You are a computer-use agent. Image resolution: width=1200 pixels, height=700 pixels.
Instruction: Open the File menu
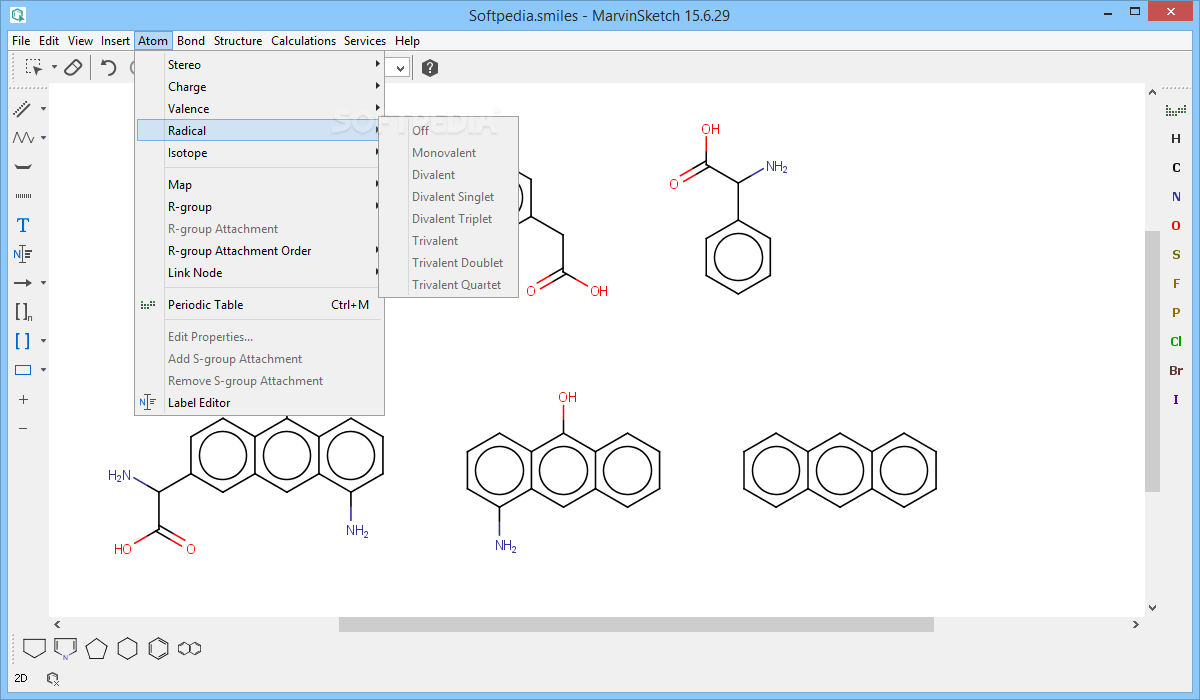click(21, 41)
